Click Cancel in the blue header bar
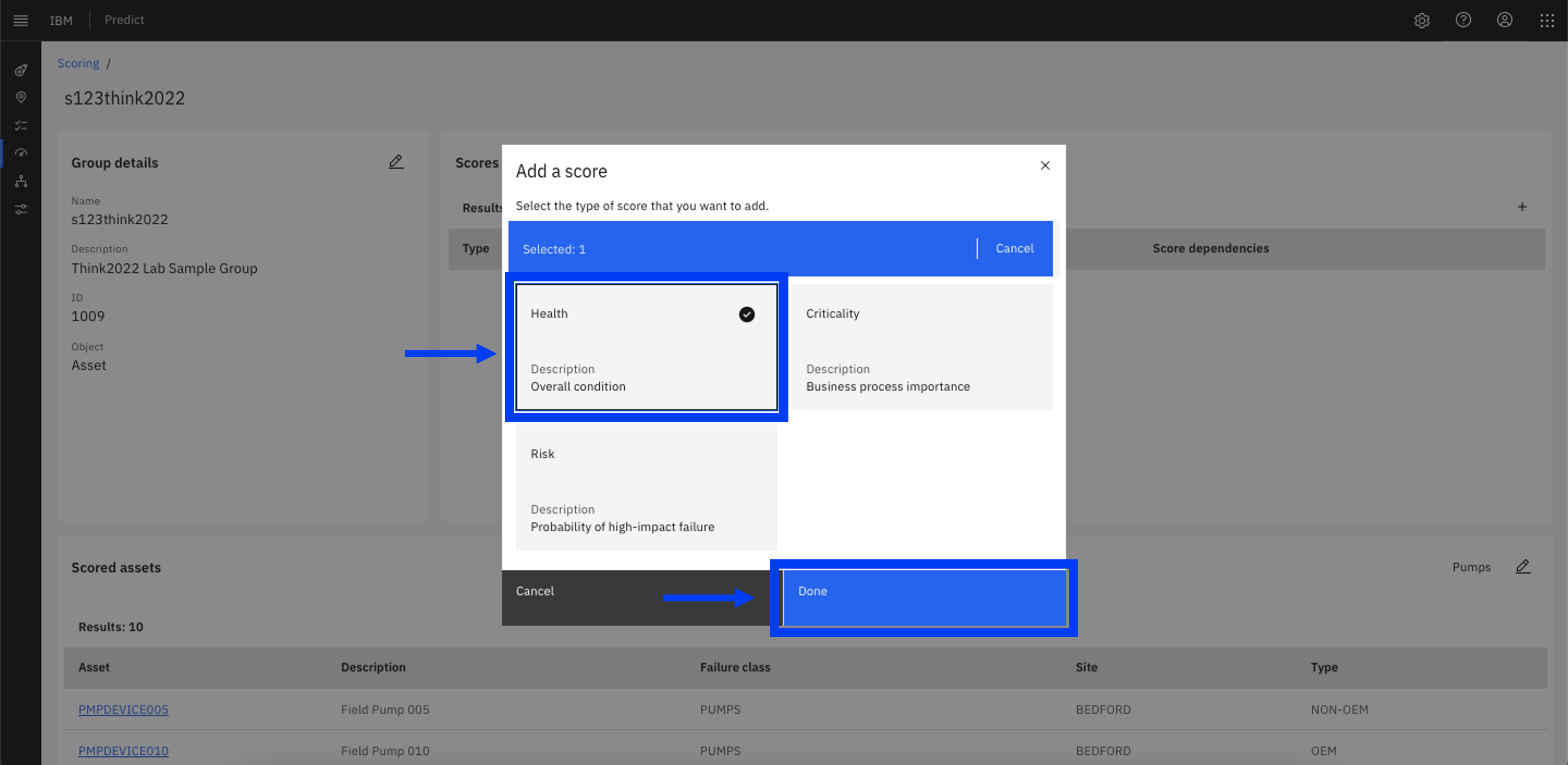Image resolution: width=1568 pixels, height=765 pixels. (1014, 248)
